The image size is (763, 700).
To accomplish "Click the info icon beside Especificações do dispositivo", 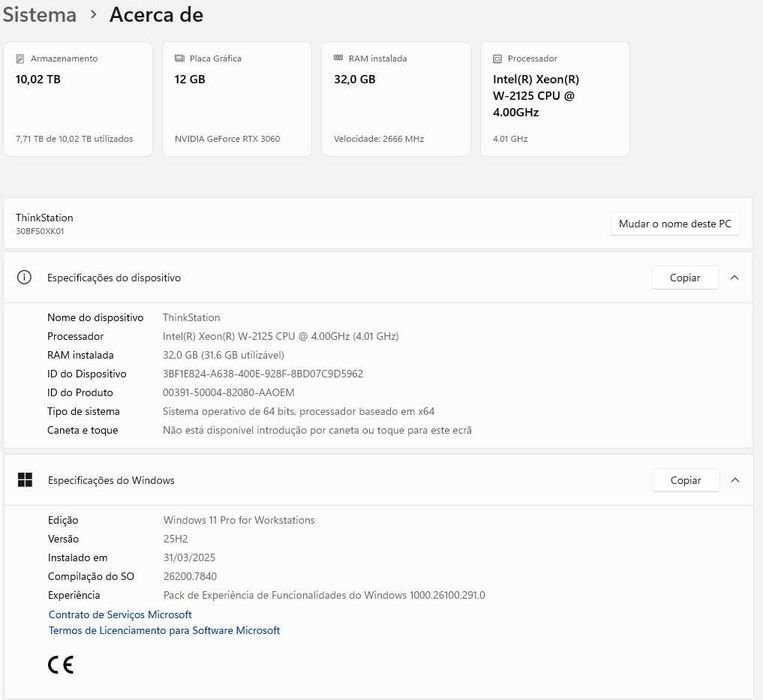I will click(x=24, y=277).
